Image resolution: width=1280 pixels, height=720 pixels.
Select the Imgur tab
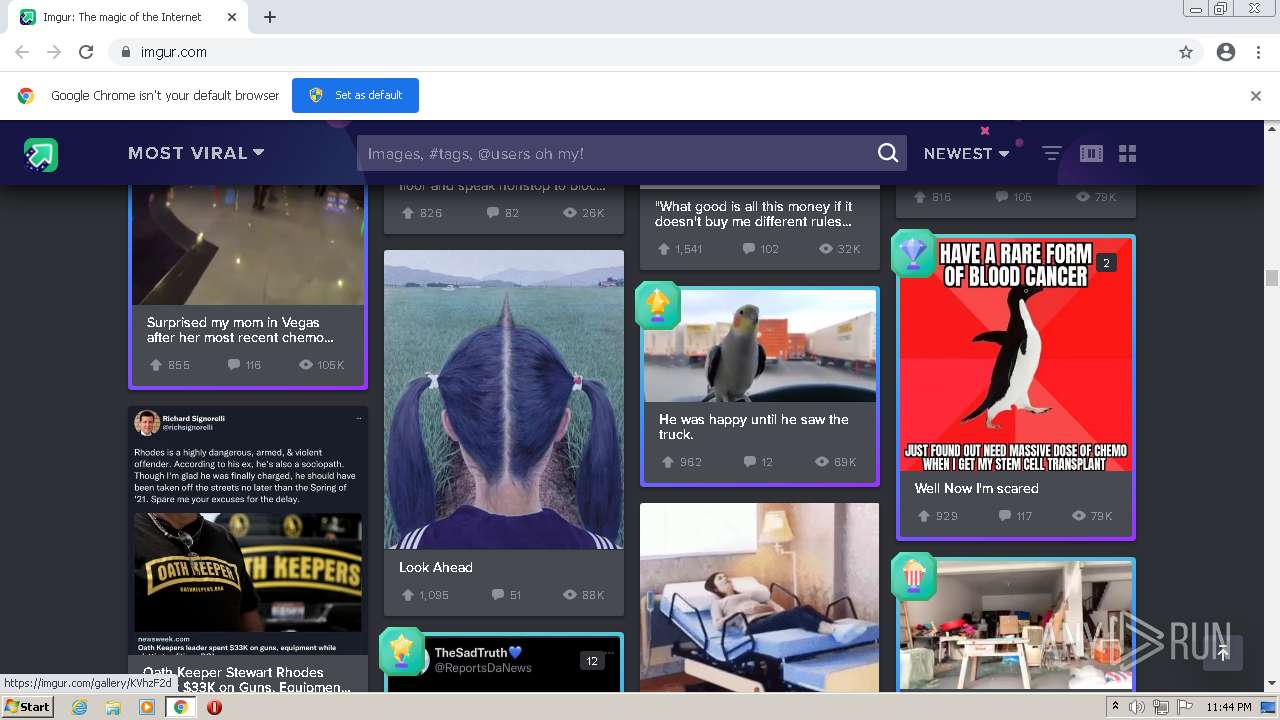pos(128,17)
